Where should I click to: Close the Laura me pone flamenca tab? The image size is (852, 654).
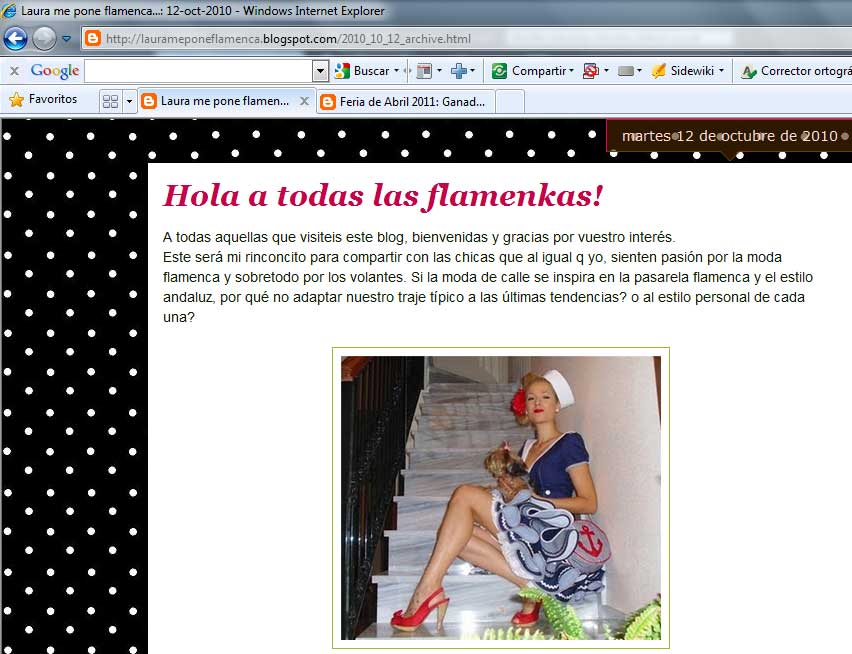[304, 101]
